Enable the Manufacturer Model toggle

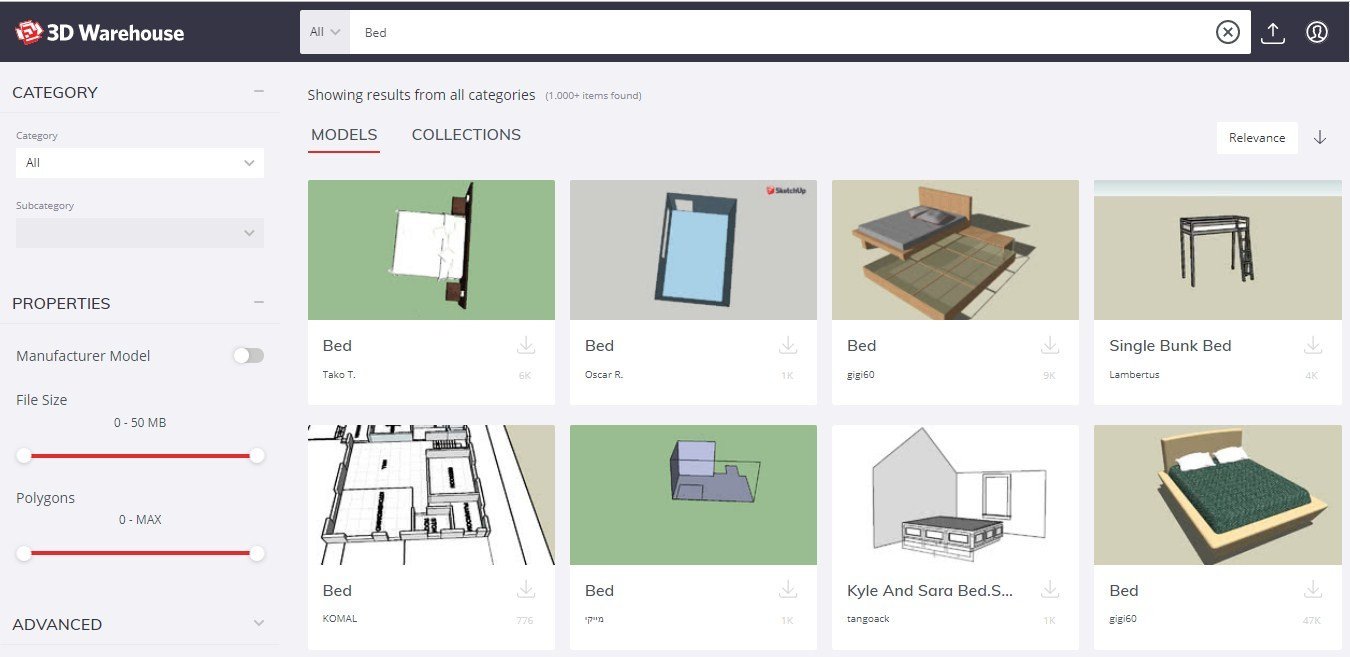point(248,356)
